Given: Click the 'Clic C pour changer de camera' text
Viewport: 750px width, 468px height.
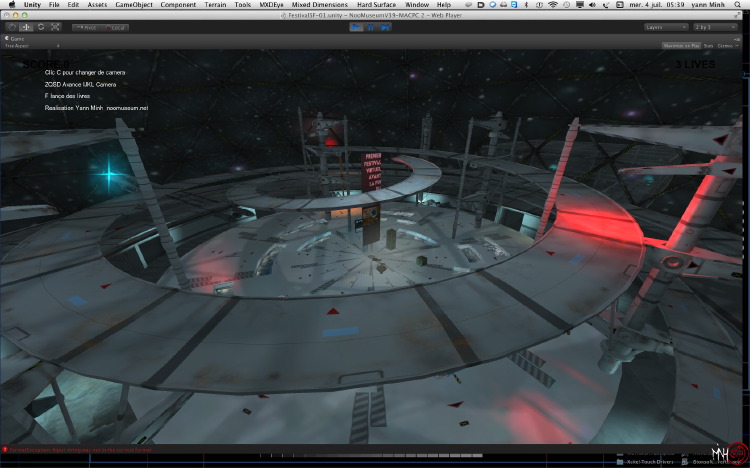Looking at the screenshot, I should pos(85,73).
